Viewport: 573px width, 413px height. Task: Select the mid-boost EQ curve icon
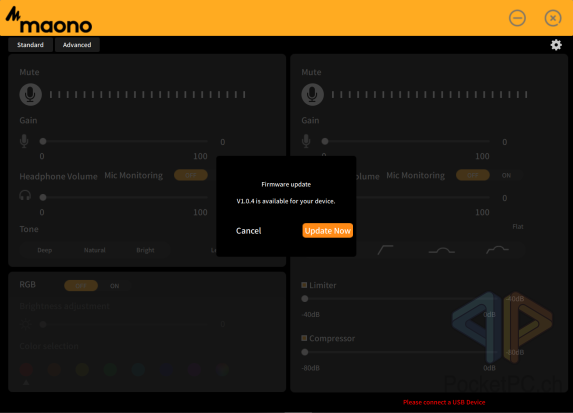click(x=441, y=250)
